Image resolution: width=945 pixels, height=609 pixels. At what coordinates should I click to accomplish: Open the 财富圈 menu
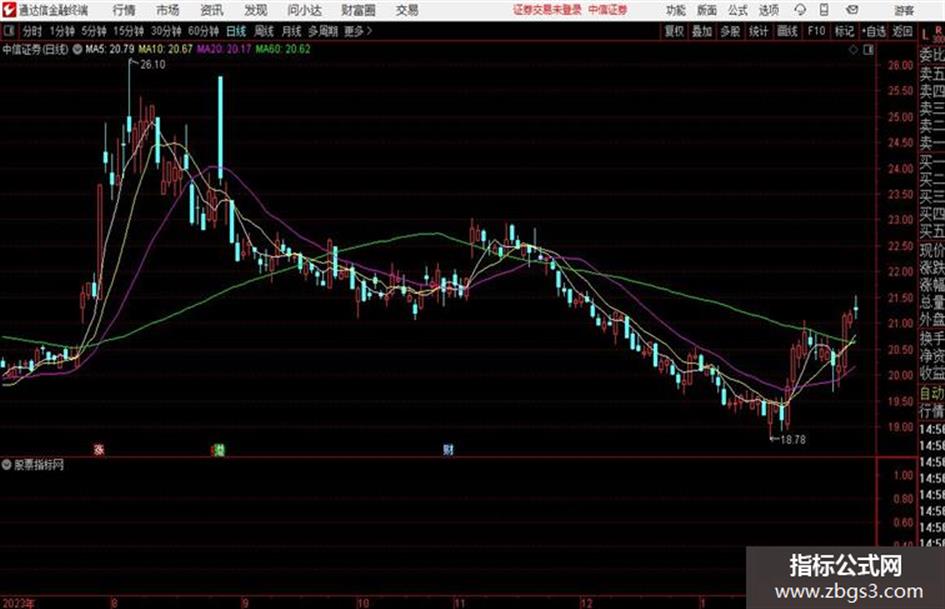[358, 10]
